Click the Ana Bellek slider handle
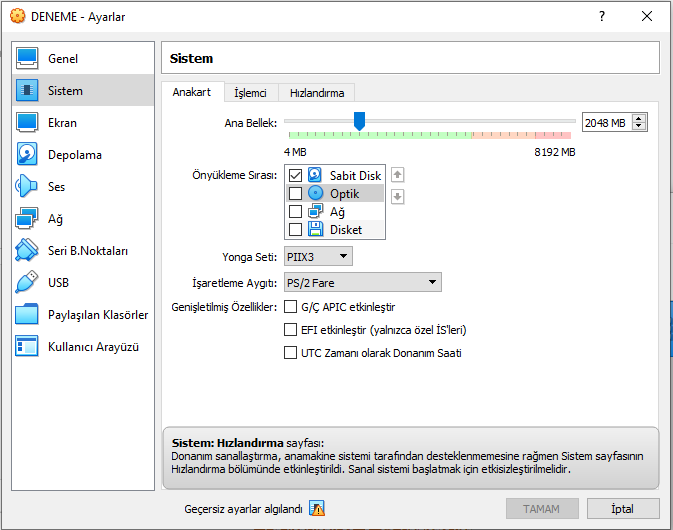 [x=359, y=121]
